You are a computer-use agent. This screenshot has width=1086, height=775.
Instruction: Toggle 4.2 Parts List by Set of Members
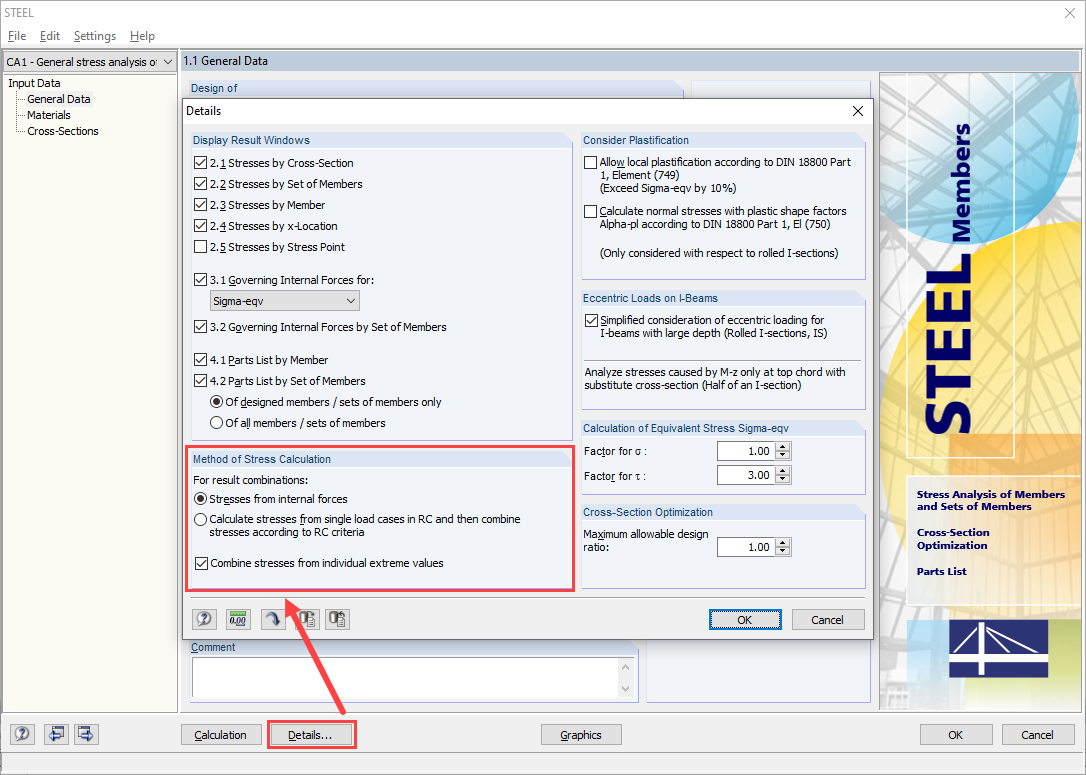click(x=201, y=381)
